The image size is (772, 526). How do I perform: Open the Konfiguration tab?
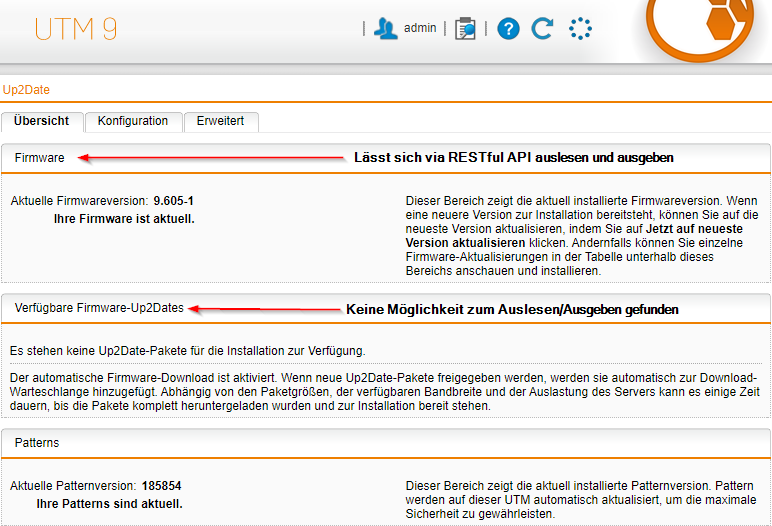(x=133, y=121)
